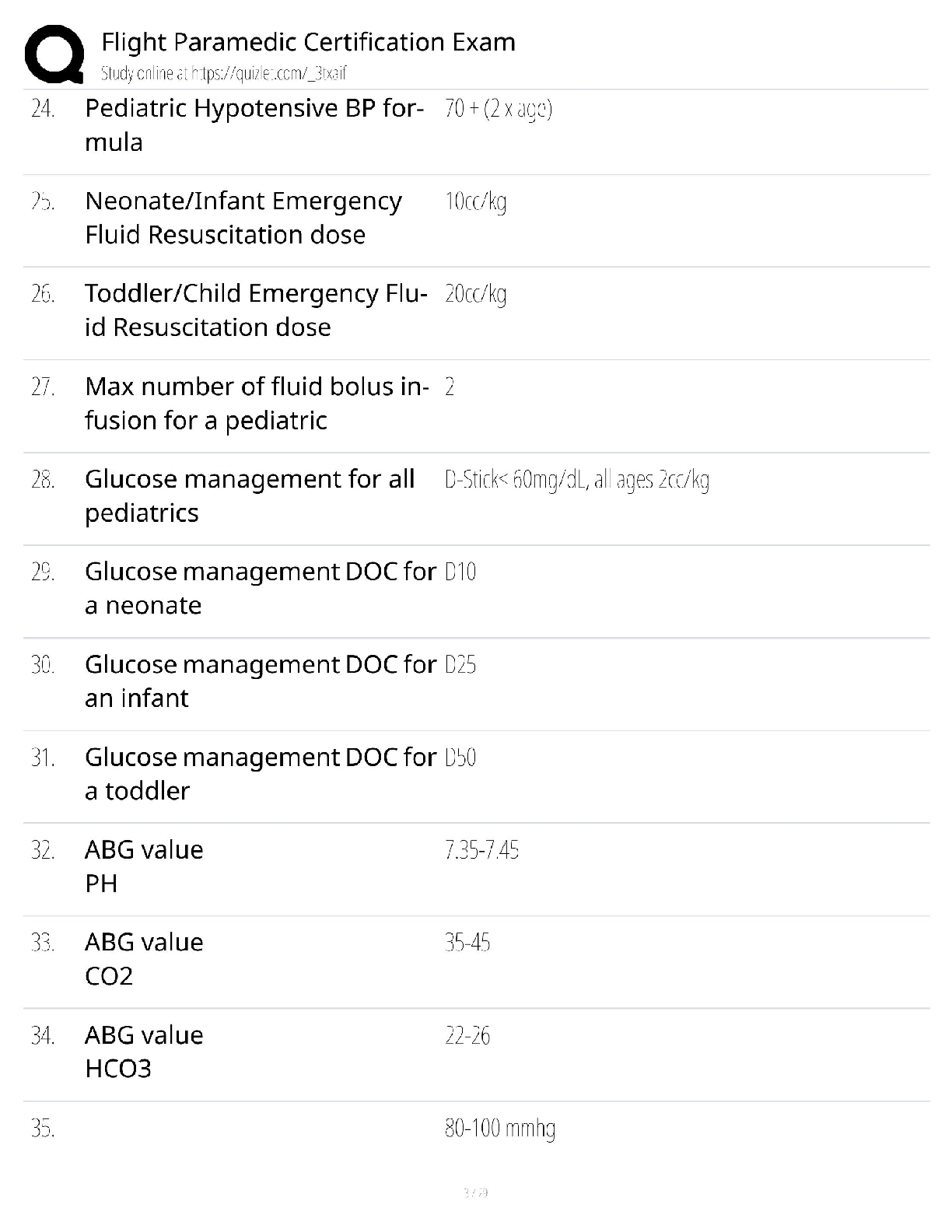Click Glucose management DOC for a toddler
Screen dimensions: 952x1232
point(261,773)
